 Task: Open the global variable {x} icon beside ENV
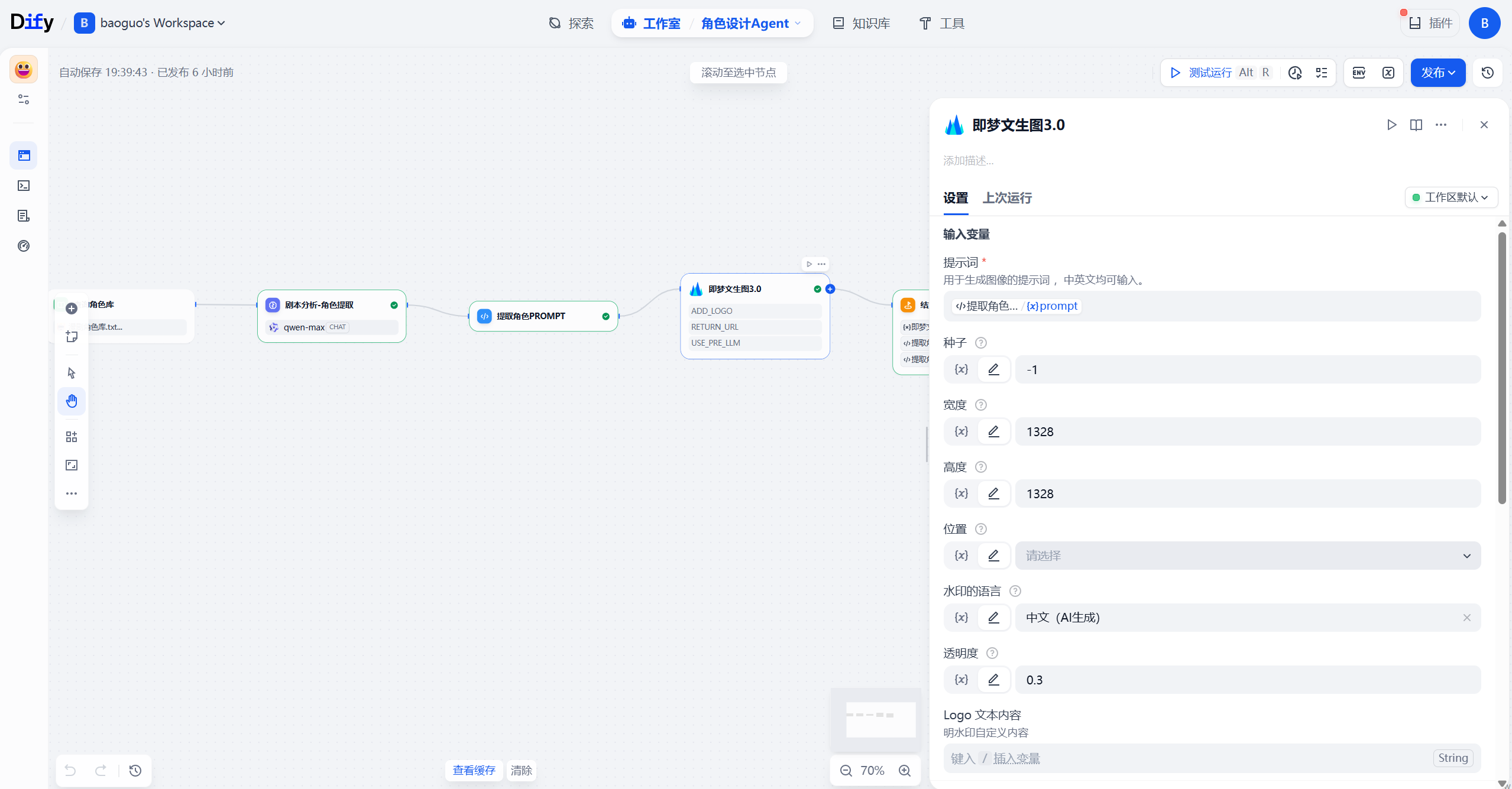point(1388,73)
